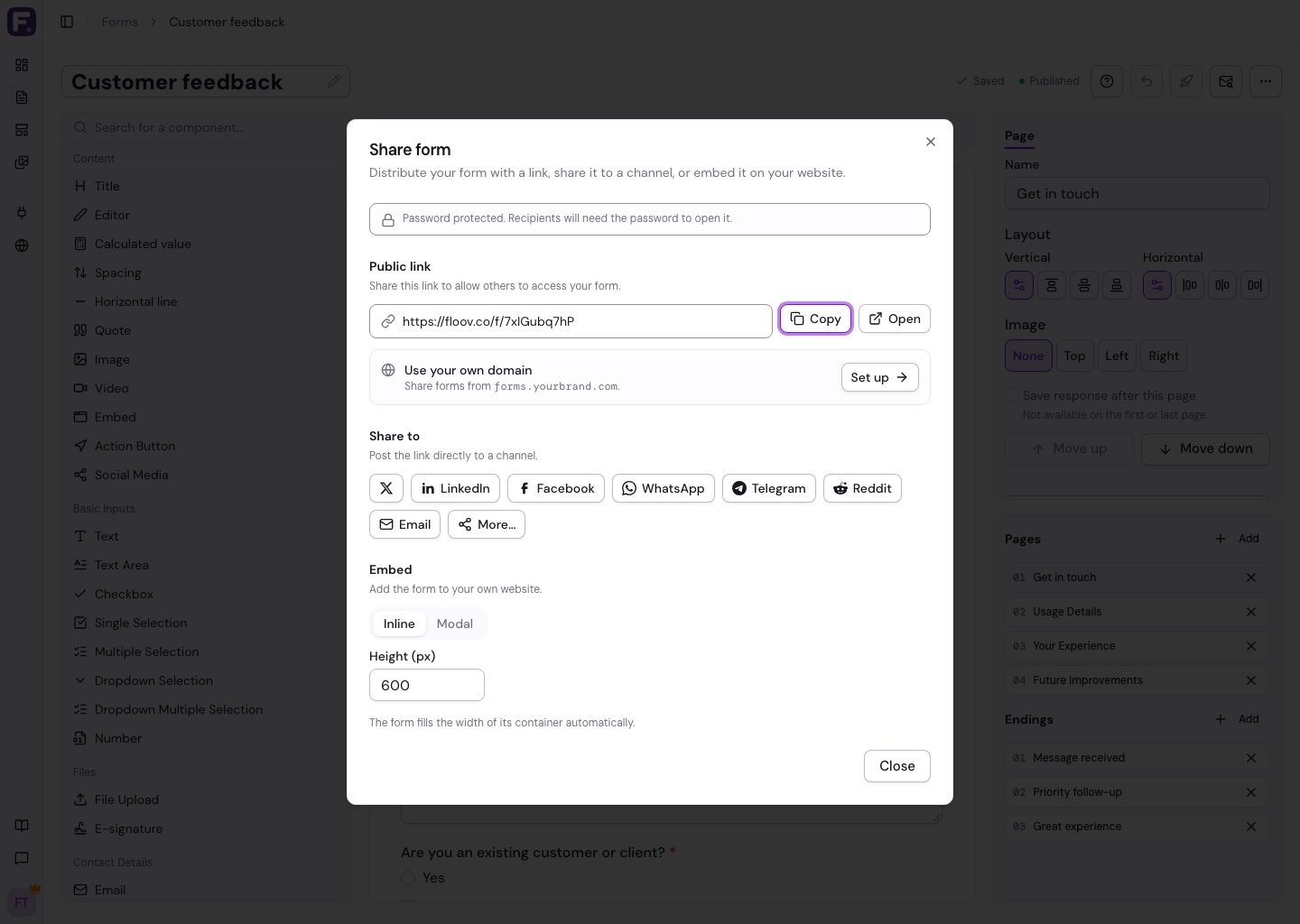Click the Move down button
The width and height of the screenshot is (1300, 924).
[1205, 448]
